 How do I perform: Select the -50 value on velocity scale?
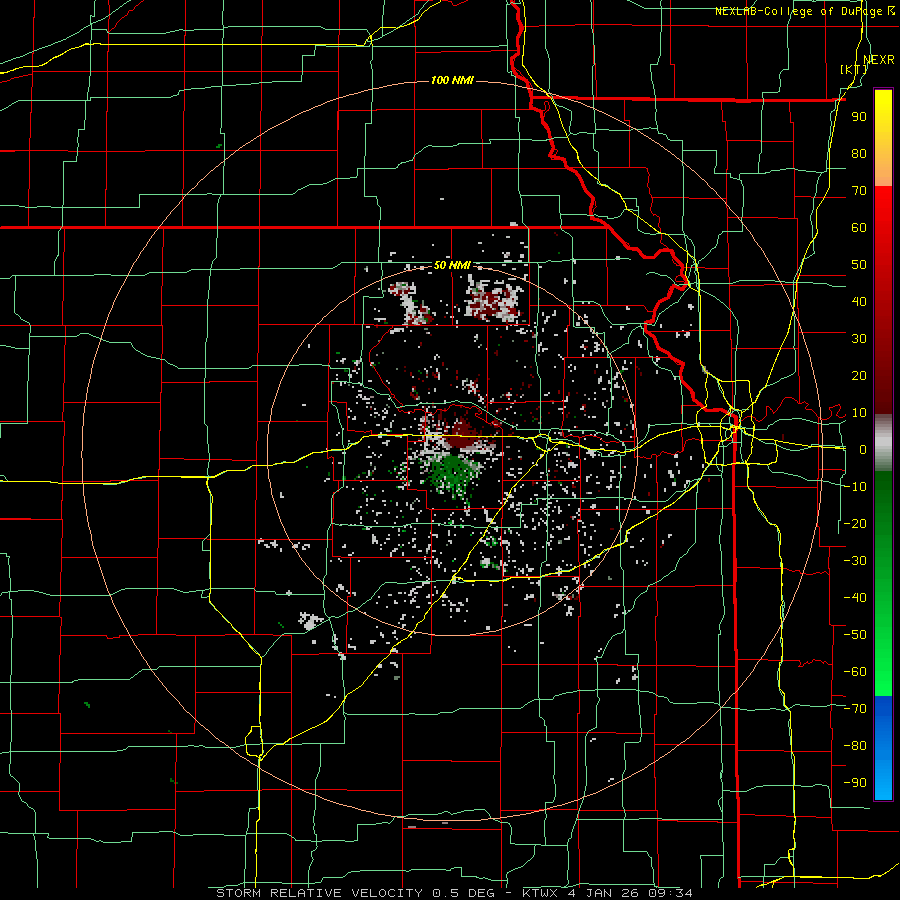[855, 635]
